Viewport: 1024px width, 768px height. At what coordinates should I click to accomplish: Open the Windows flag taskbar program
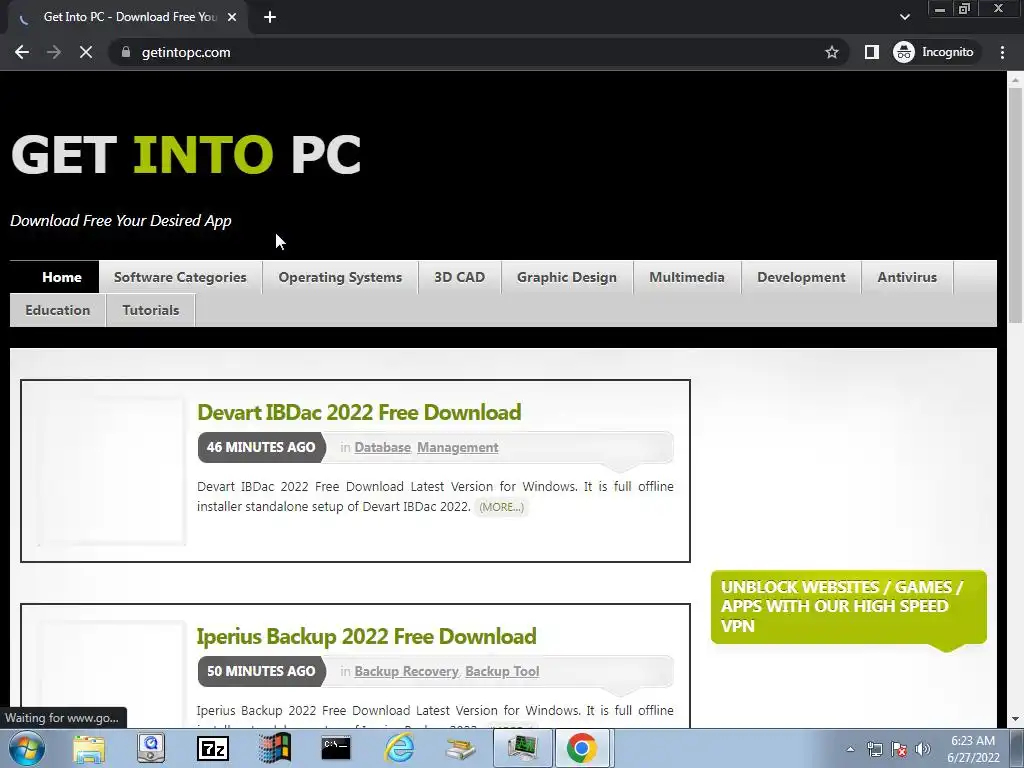[x=275, y=748]
